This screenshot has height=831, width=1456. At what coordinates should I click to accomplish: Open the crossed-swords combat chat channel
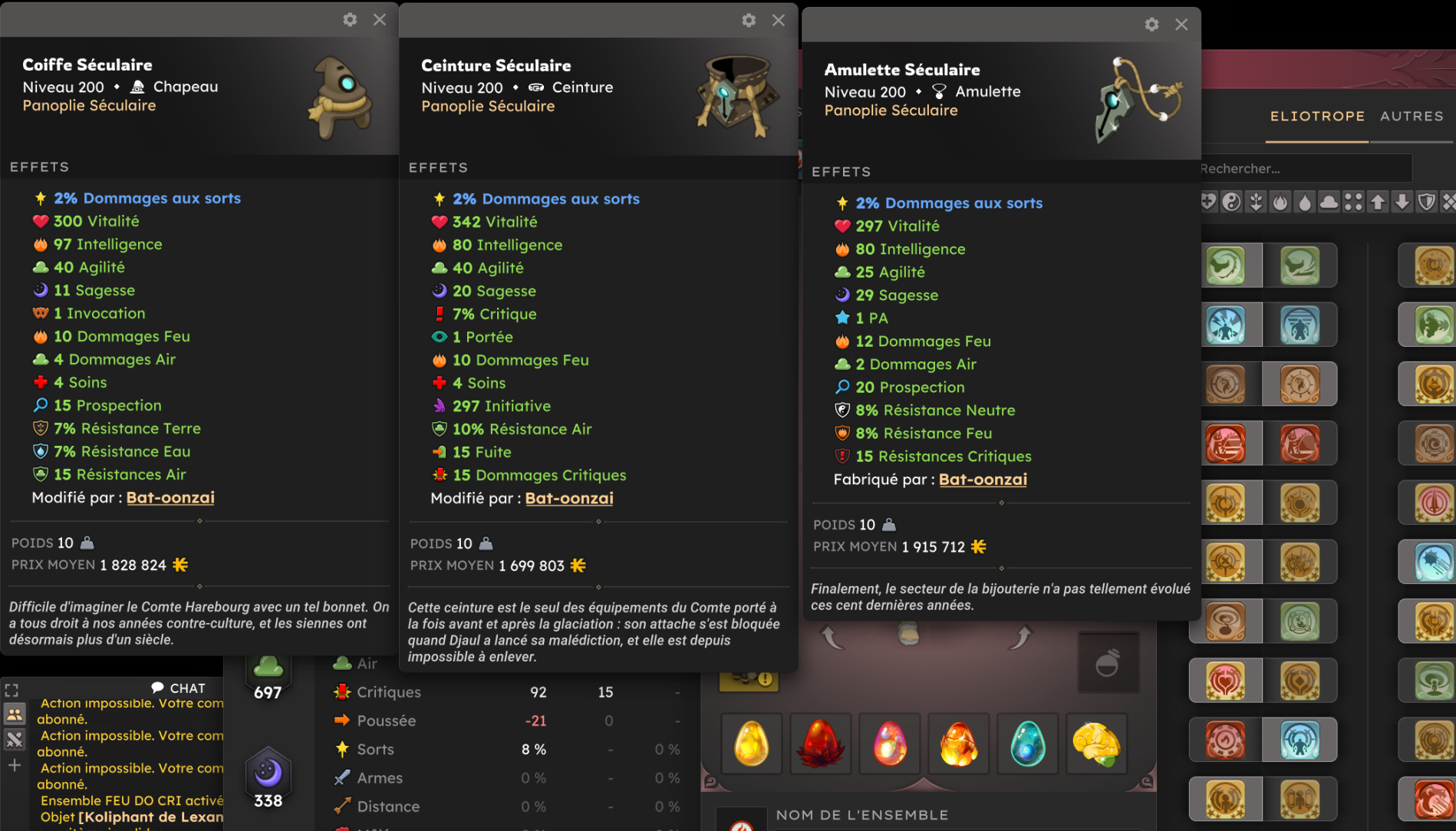(x=15, y=740)
